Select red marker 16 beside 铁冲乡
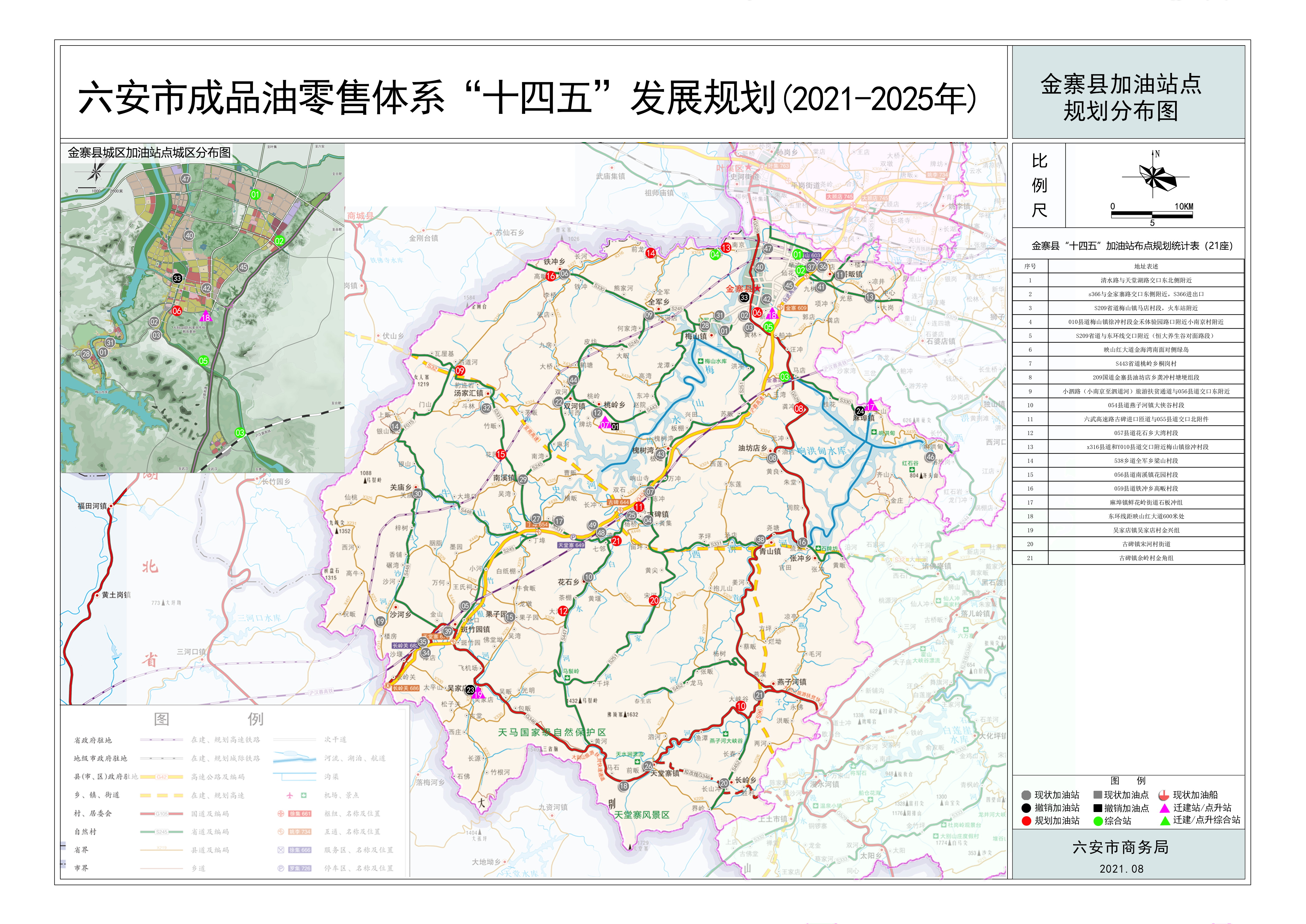 pos(551,276)
